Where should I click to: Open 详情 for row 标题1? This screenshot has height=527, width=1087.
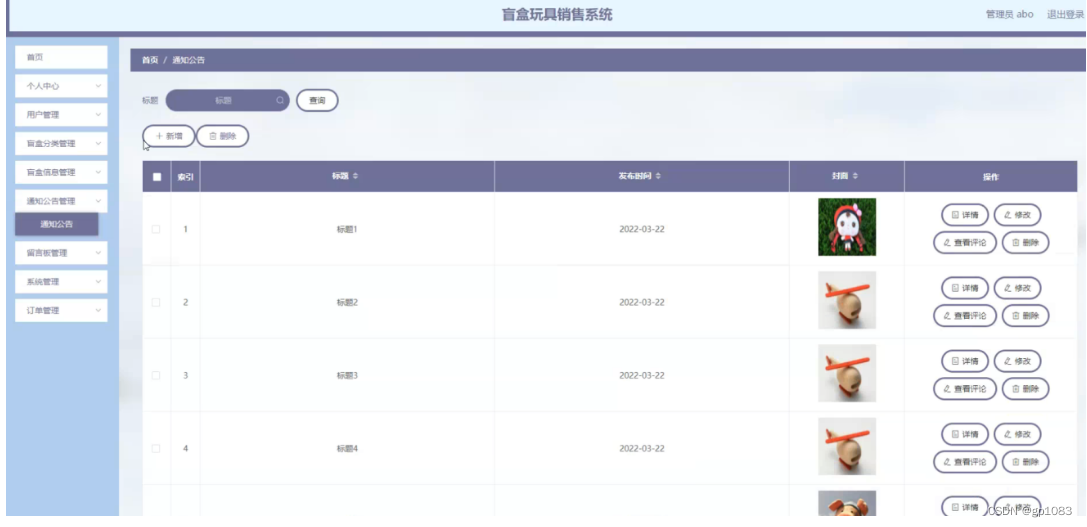pos(964,215)
